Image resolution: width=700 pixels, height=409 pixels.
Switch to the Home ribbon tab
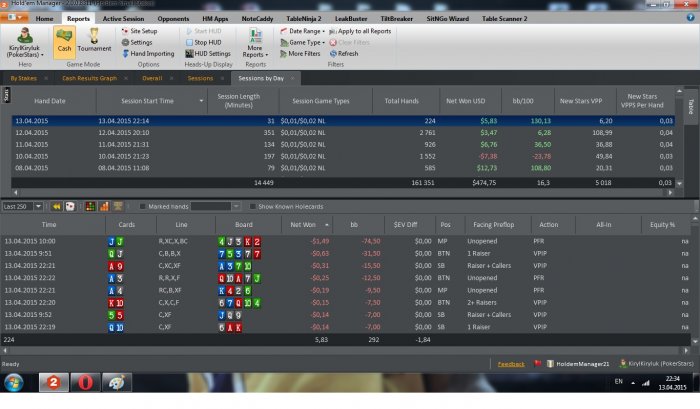(x=44, y=19)
